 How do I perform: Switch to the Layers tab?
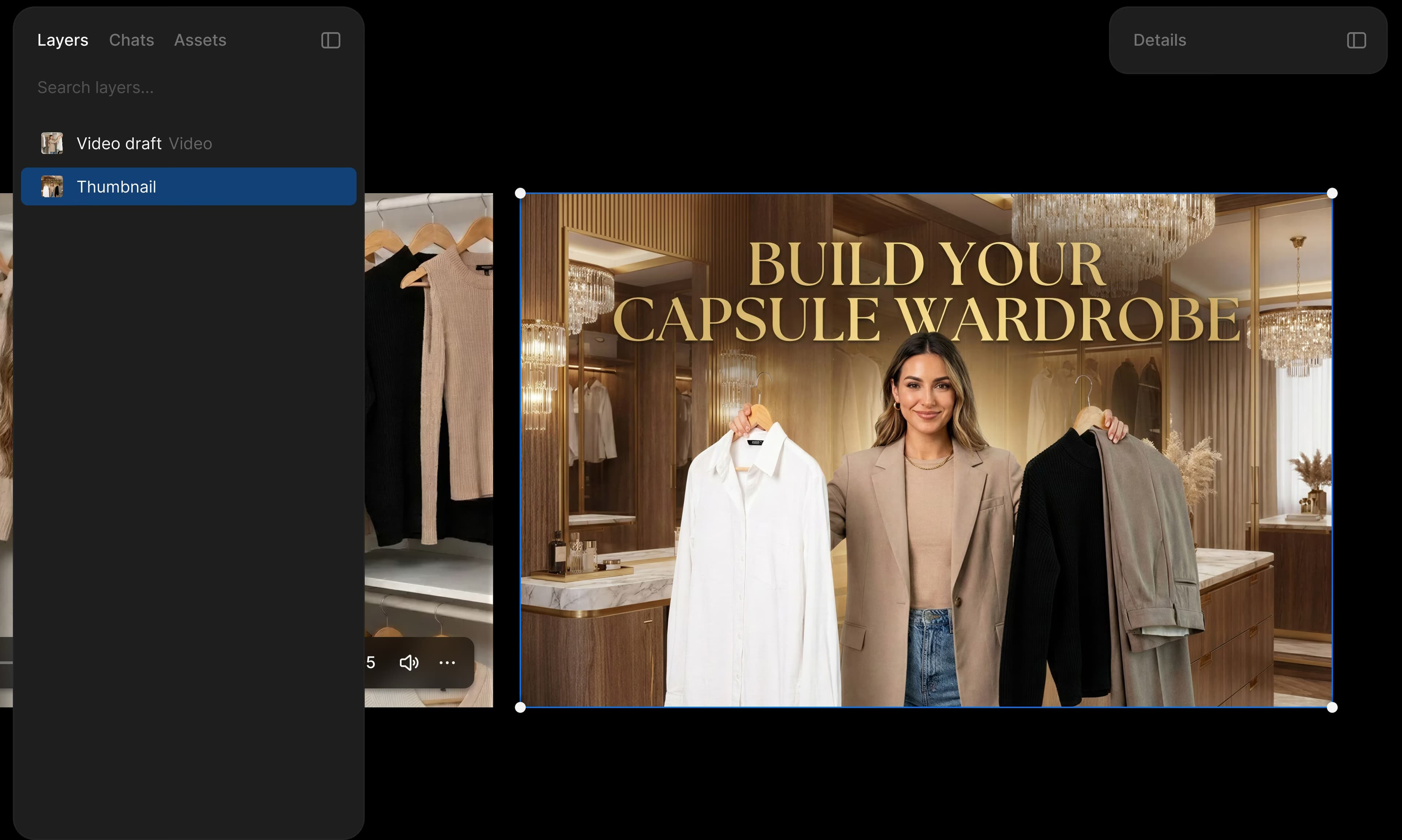click(x=63, y=40)
